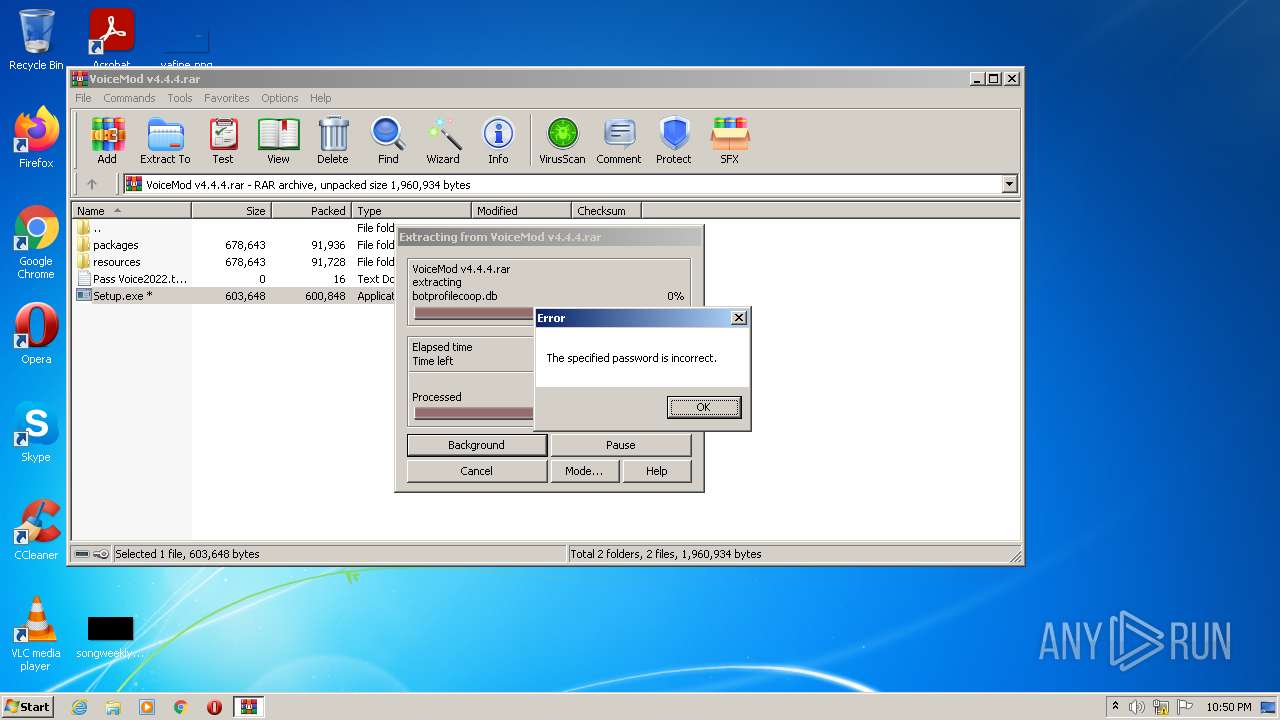Viewport: 1280px width, 720px height.
Task: Click the Background button
Action: point(476,445)
